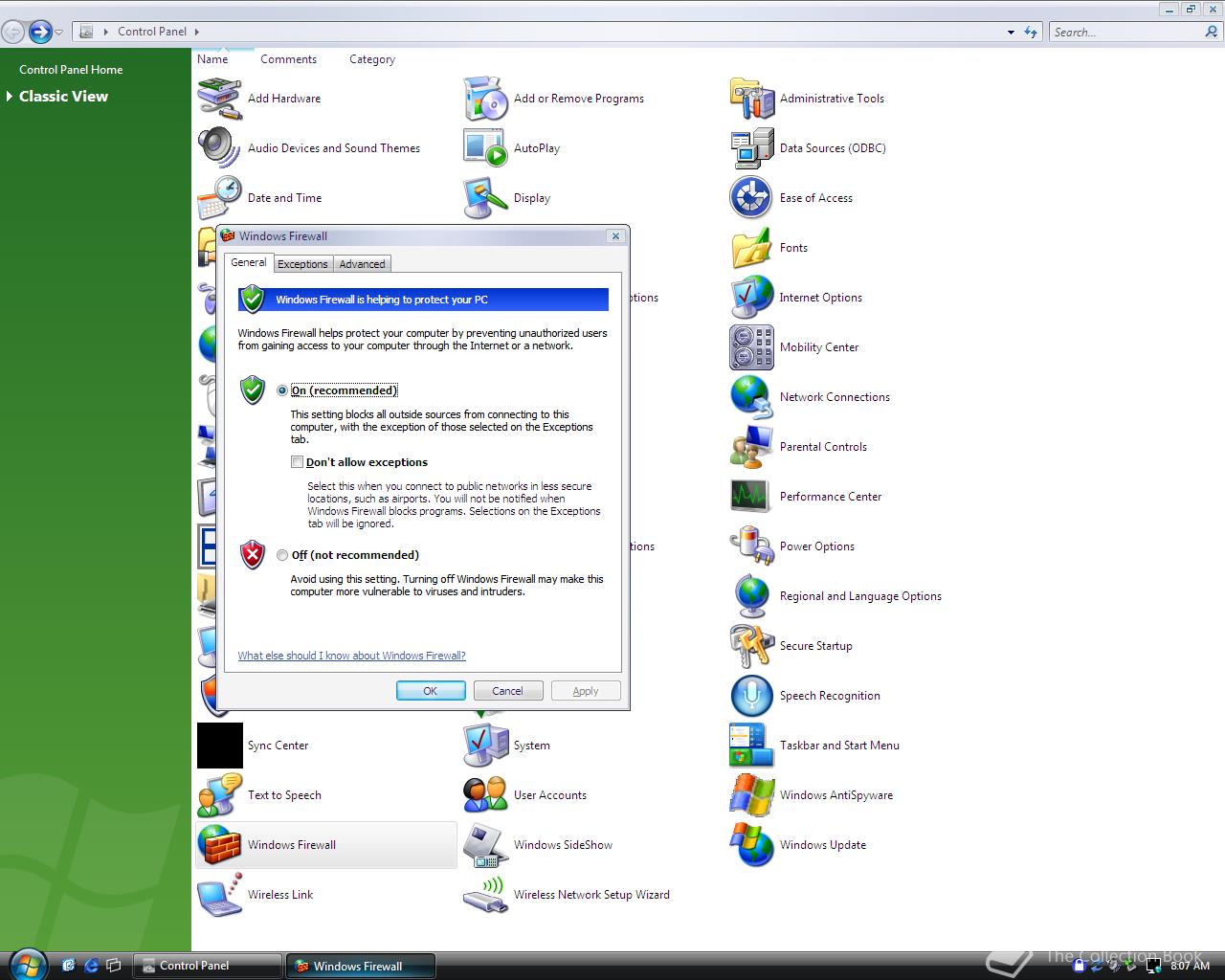The height and width of the screenshot is (980, 1225).
Task: Open Secure Startup icon
Action: click(x=751, y=645)
